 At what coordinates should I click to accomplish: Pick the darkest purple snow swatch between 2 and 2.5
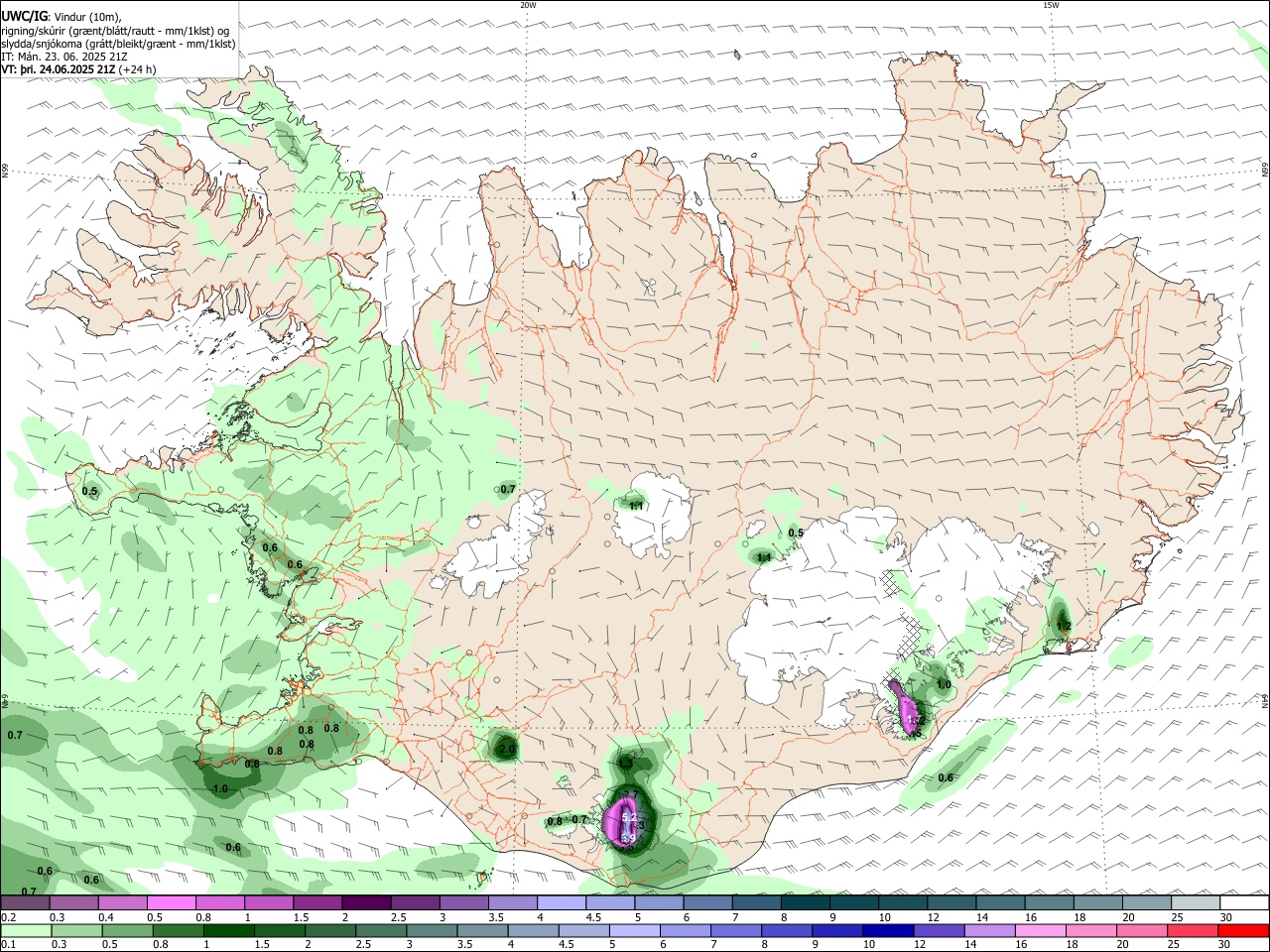(366, 903)
